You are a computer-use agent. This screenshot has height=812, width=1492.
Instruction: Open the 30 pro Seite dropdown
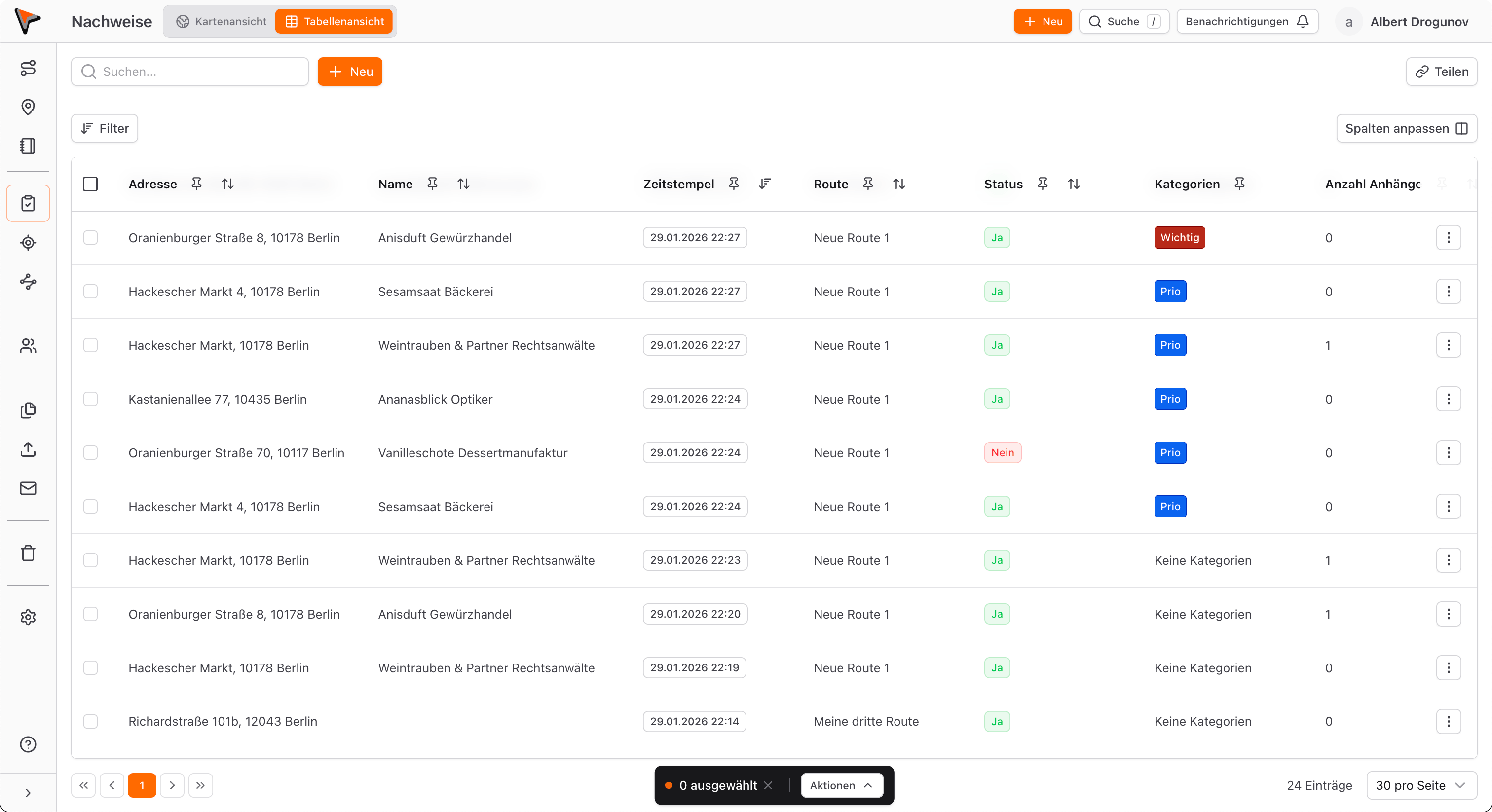point(1421,785)
